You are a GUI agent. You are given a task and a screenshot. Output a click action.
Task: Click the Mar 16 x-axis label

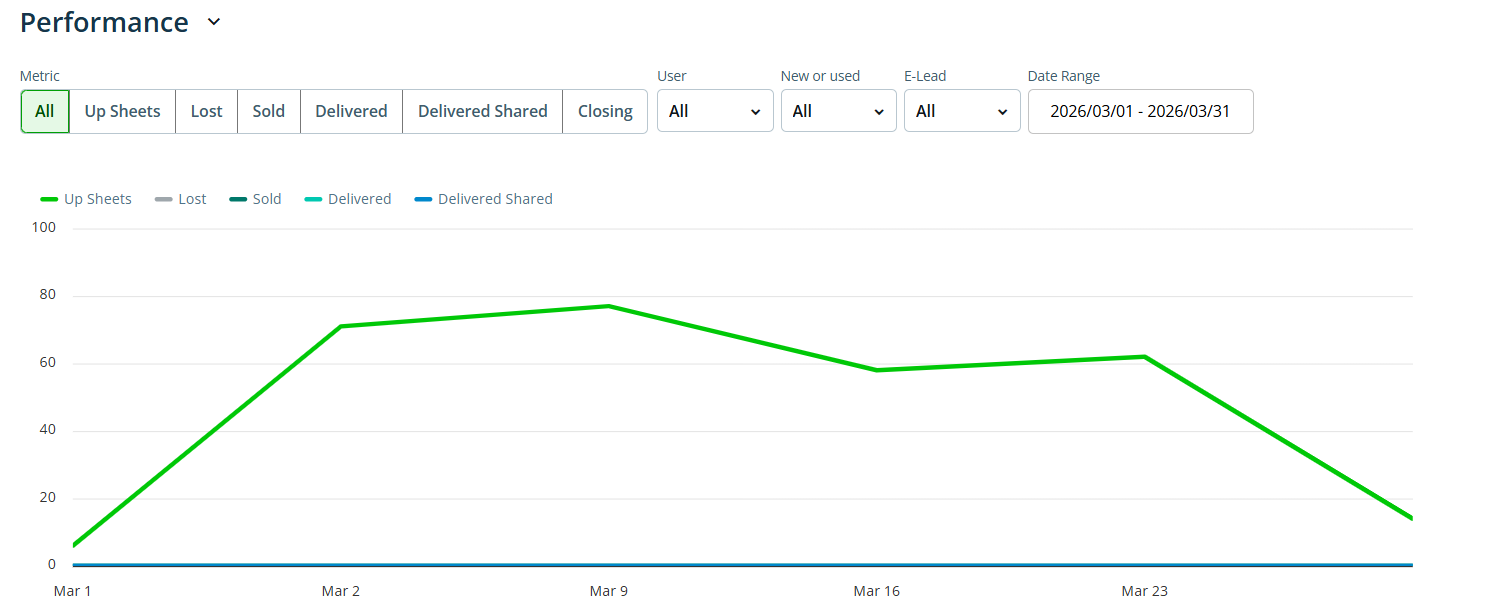pos(876,591)
